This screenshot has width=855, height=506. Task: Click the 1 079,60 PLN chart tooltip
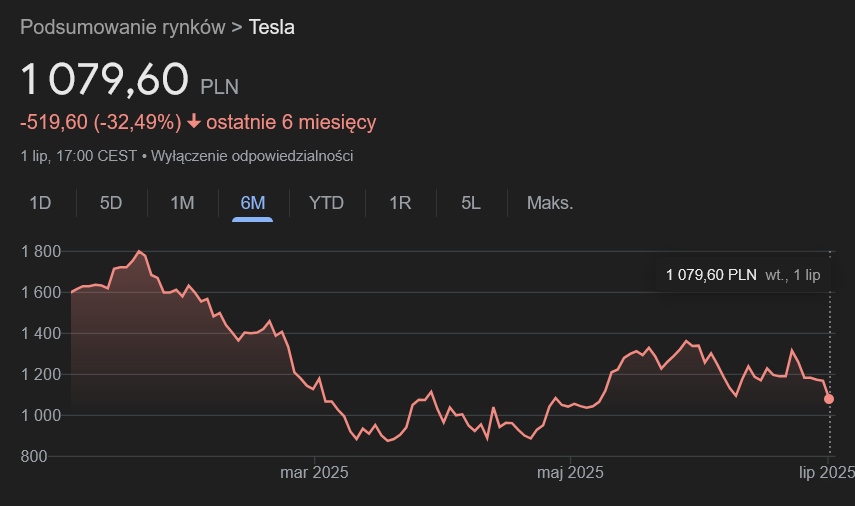tap(742, 275)
